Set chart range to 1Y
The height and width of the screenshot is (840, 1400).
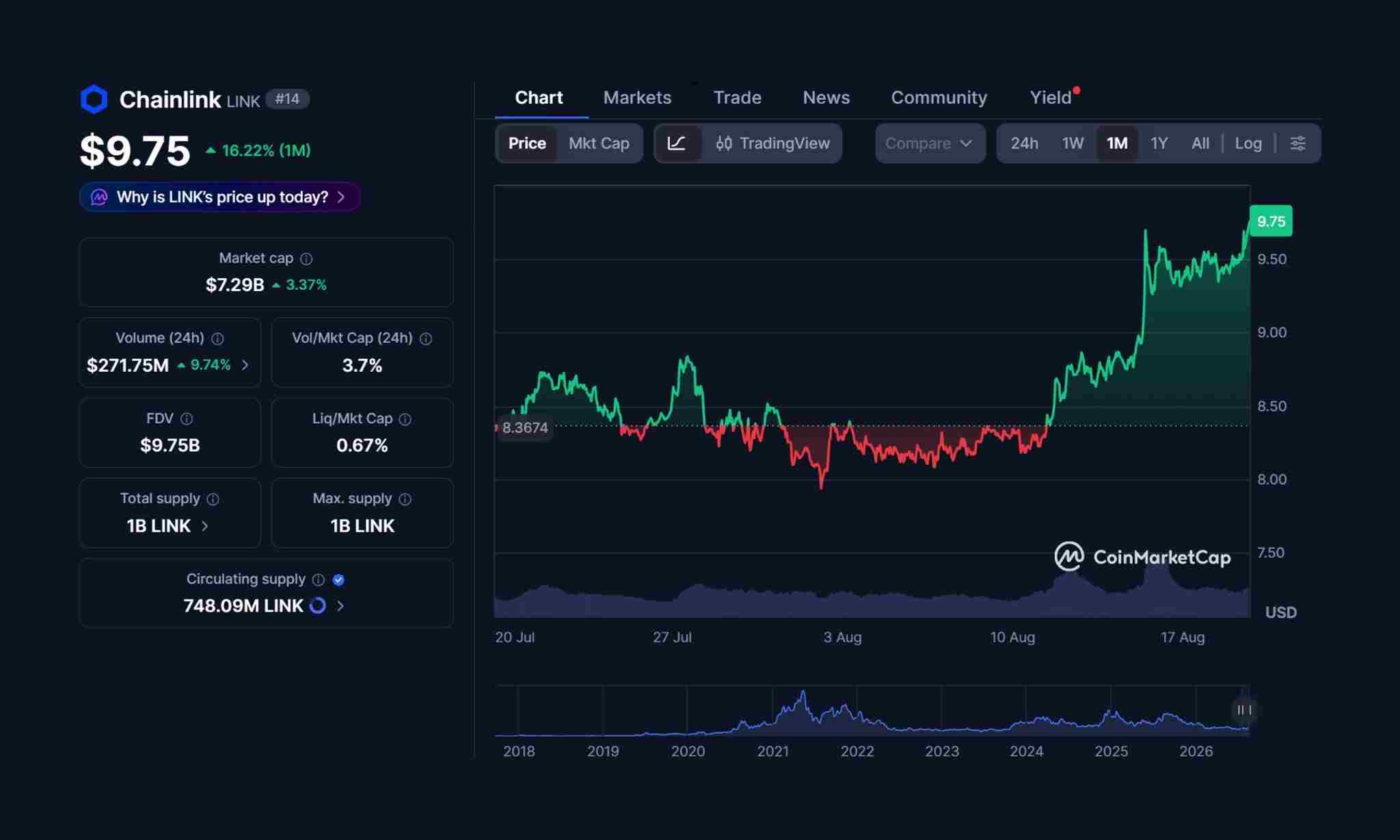tap(1159, 144)
